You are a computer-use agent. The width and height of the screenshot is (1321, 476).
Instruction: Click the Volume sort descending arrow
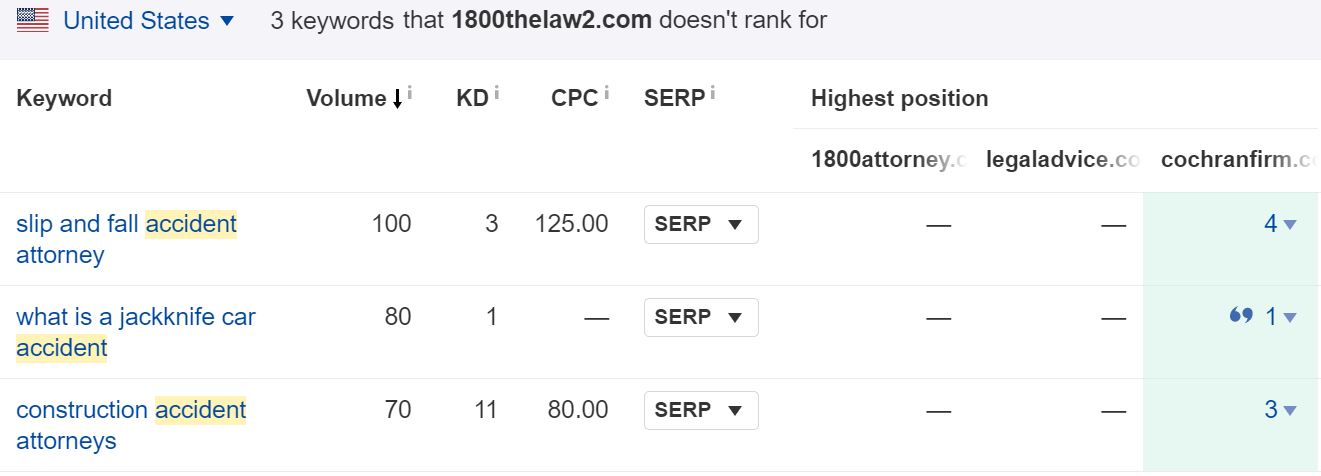(397, 99)
